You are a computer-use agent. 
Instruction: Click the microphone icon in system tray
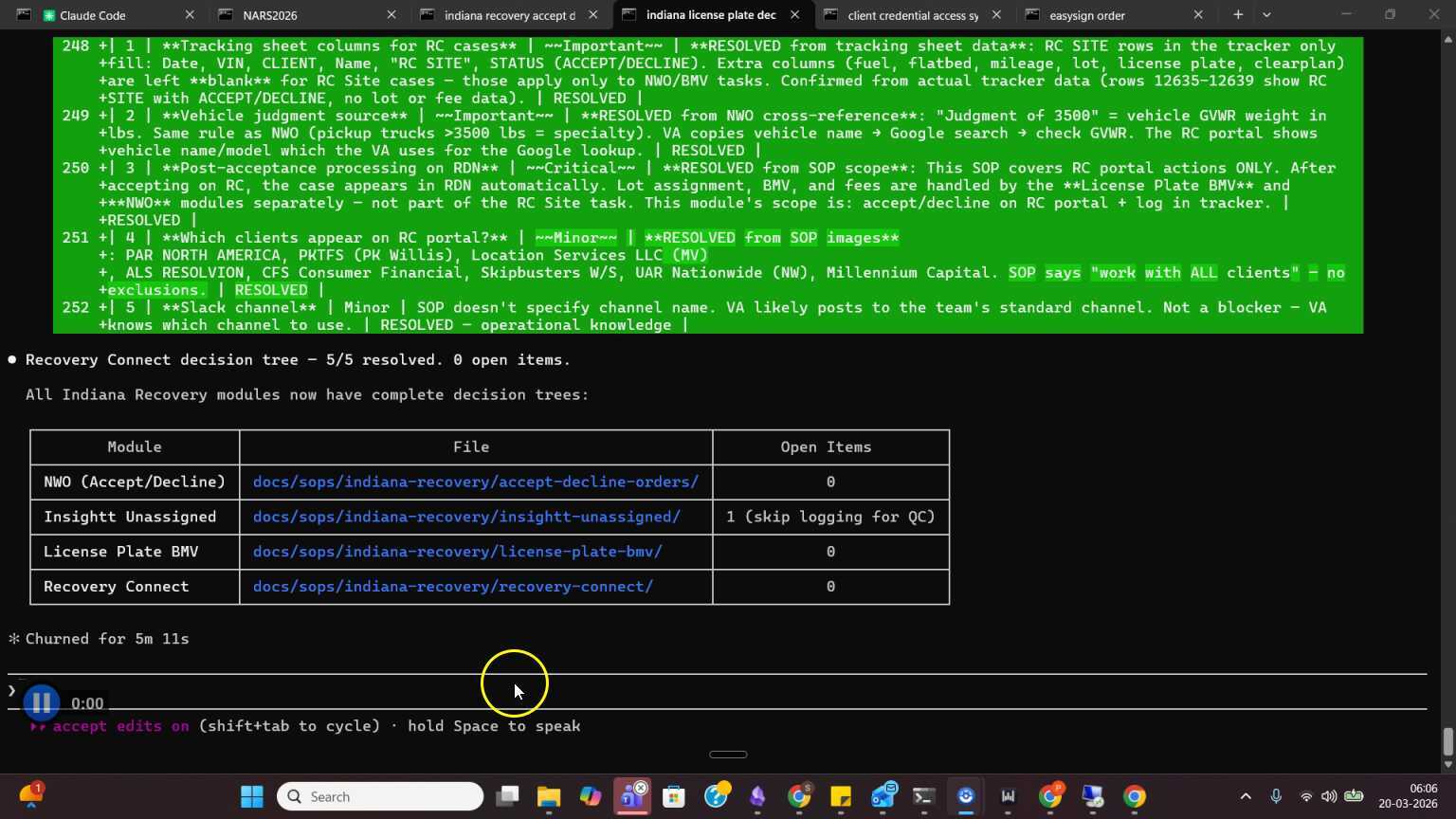pyautogui.click(x=1276, y=797)
